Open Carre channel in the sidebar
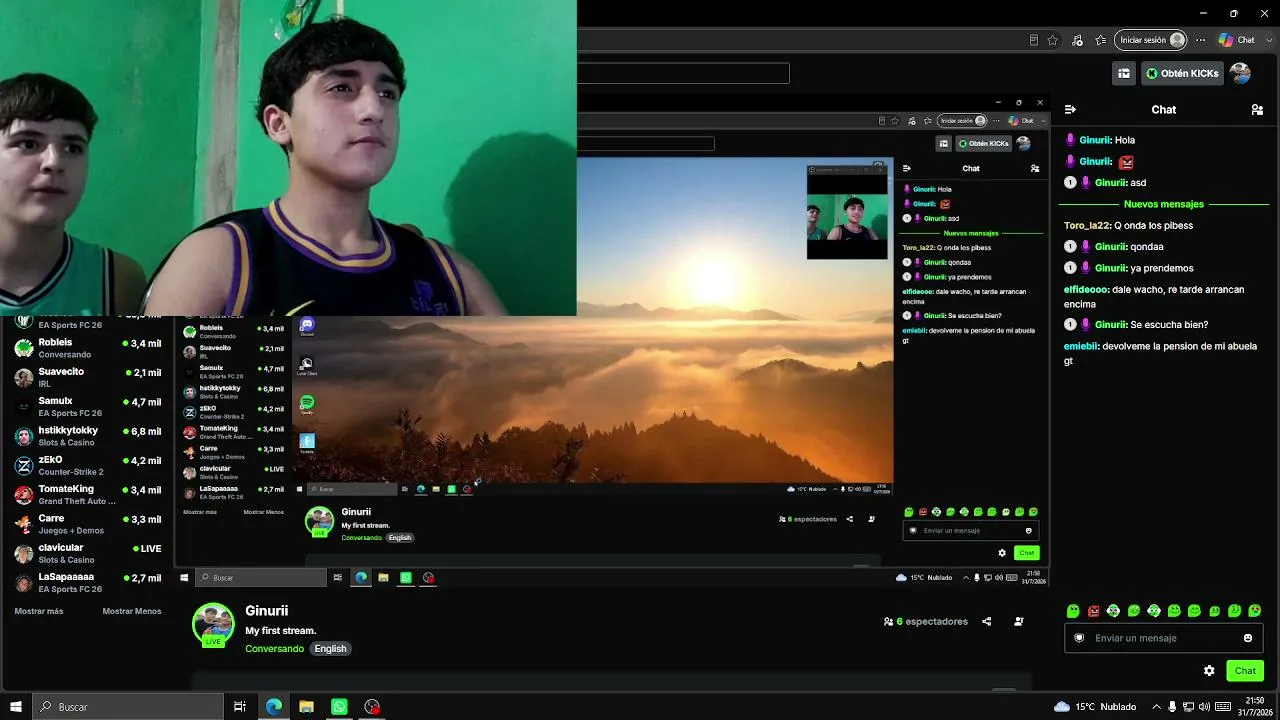Image resolution: width=1280 pixels, height=720 pixels. pos(87,524)
